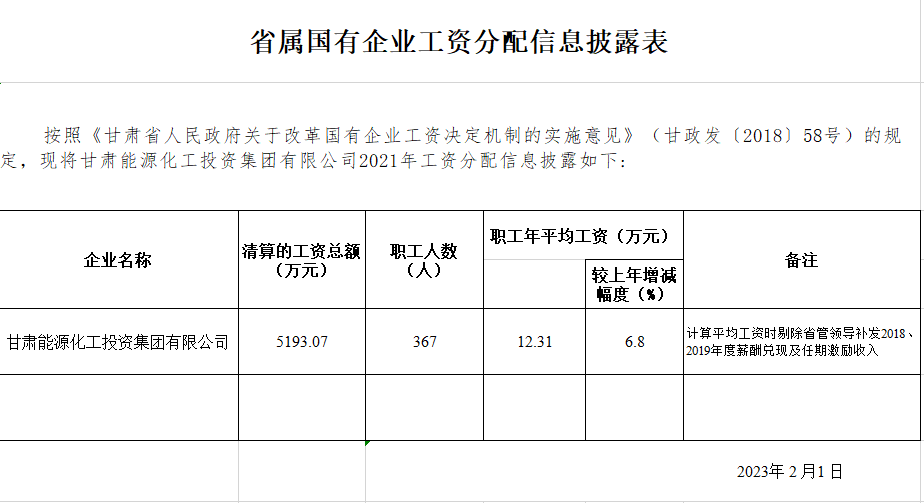Select the date cell 2023年2月1日
Screen dimensions: 924x503
point(790,471)
